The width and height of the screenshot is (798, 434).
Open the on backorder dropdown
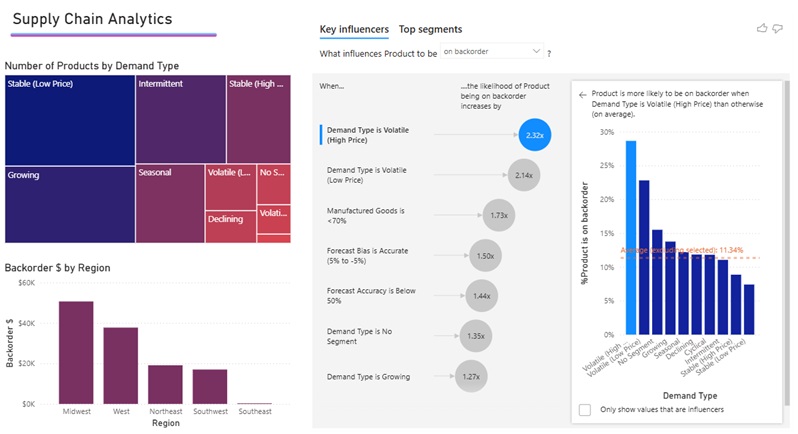[x=491, y=51]
